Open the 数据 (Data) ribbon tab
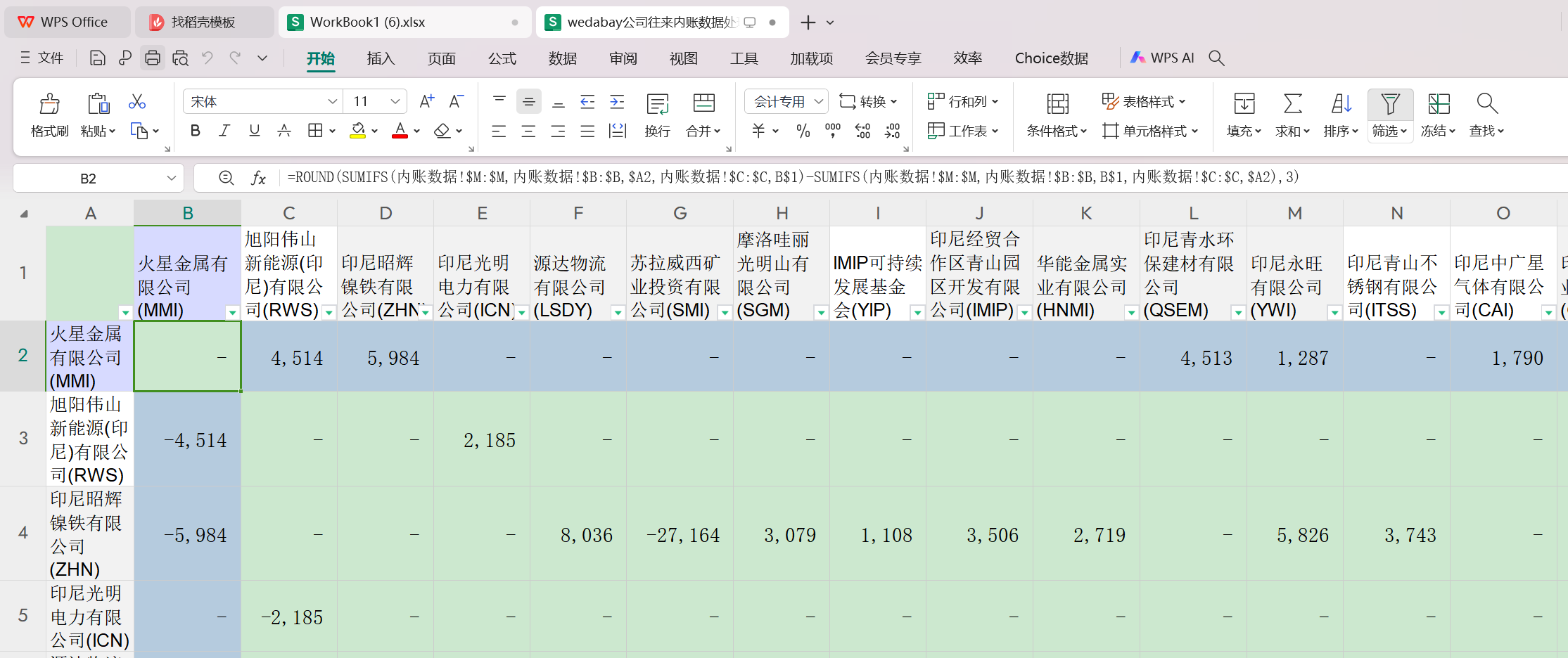Viewport: 1568px width, 658px height. [x=562, y=58]
